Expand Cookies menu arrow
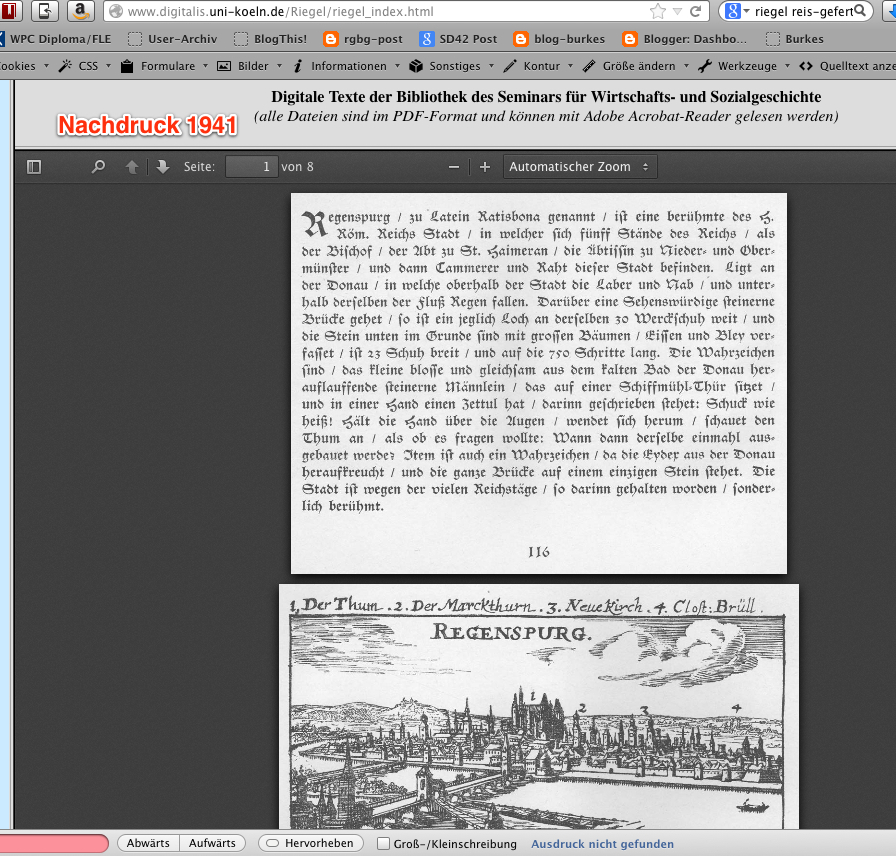The height and width of the screenshot is (856, 896). pyautogui.click(x=46, y=66)
